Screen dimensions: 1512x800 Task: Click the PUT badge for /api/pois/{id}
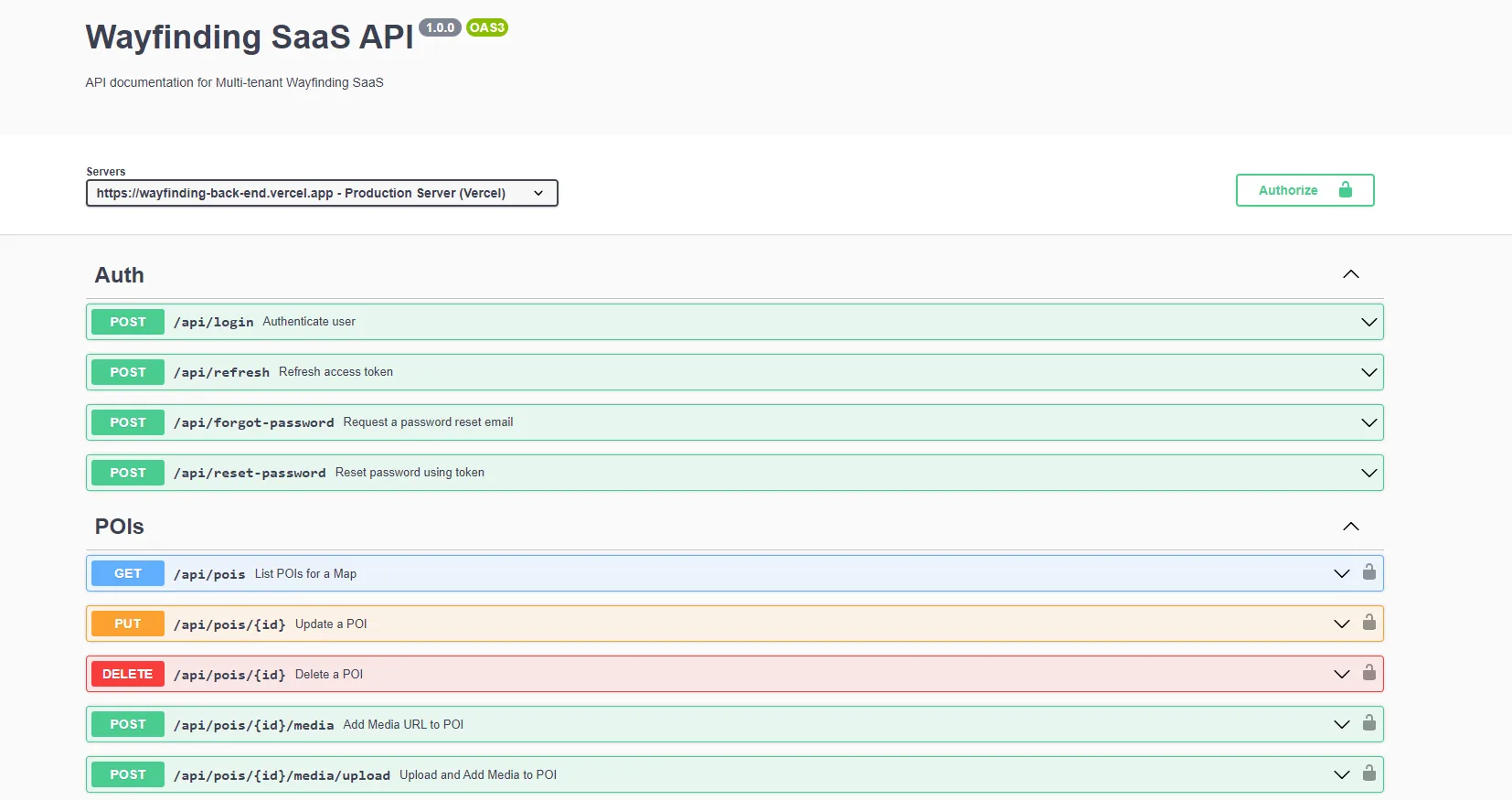pos(128,624)
